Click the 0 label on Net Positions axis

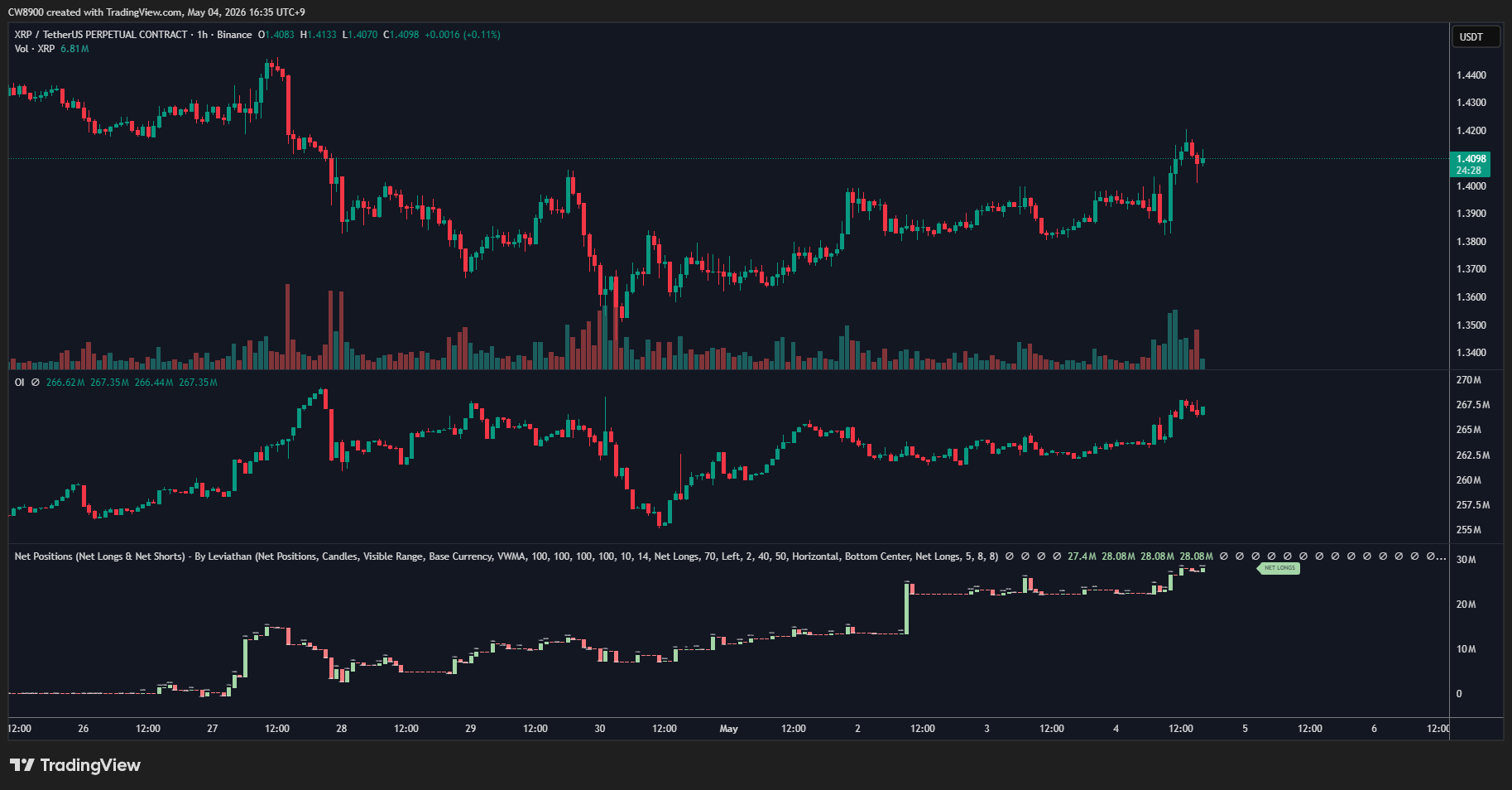[x=1459, y=694]
